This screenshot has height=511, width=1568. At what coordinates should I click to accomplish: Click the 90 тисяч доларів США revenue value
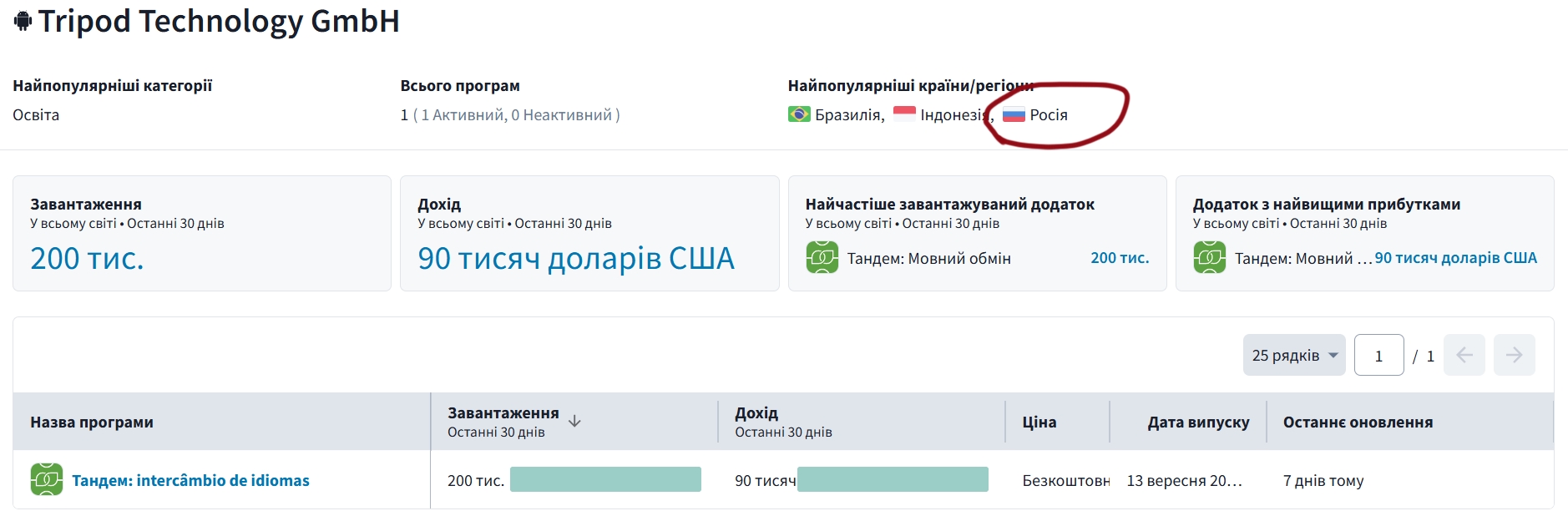point(576,258)
